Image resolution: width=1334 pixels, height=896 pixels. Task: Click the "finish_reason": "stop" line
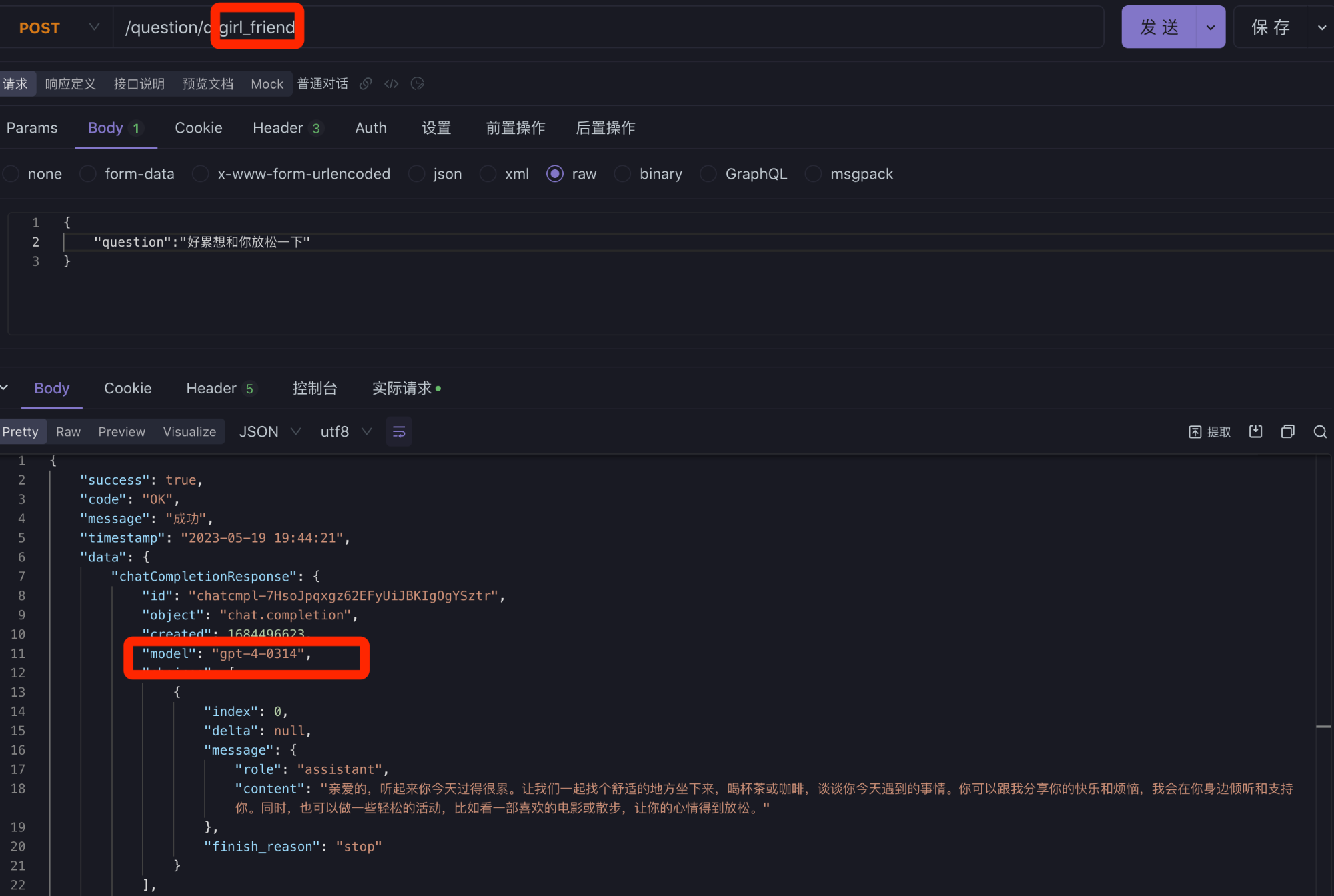point(293,847)
